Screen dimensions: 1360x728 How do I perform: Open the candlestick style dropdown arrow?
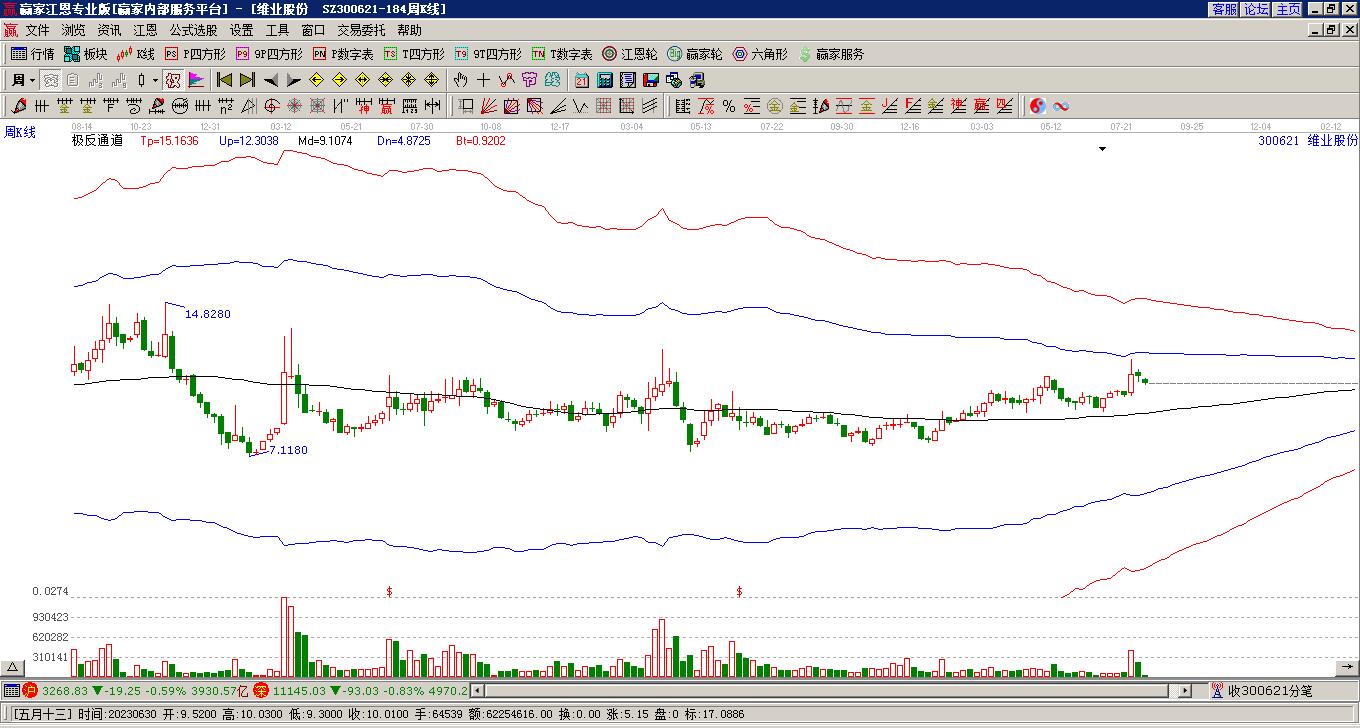(155, 80)
